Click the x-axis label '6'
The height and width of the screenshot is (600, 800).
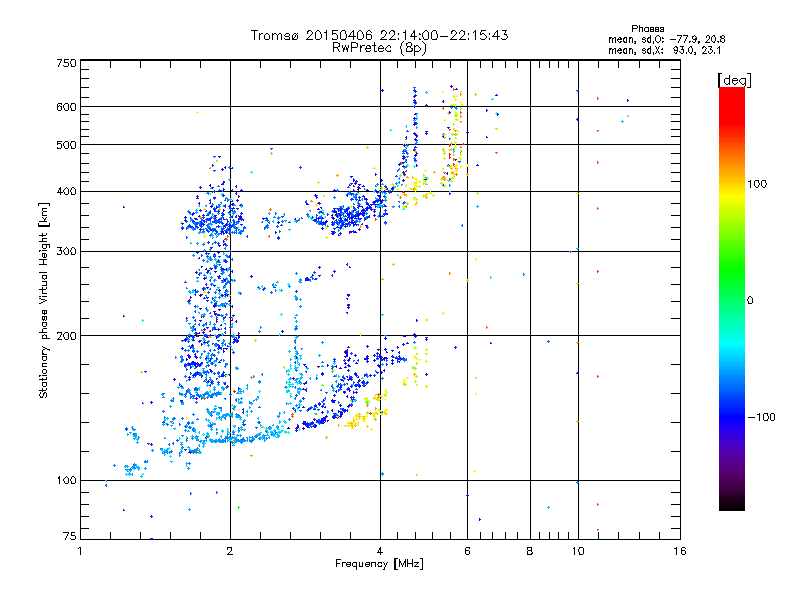[467, 551]
